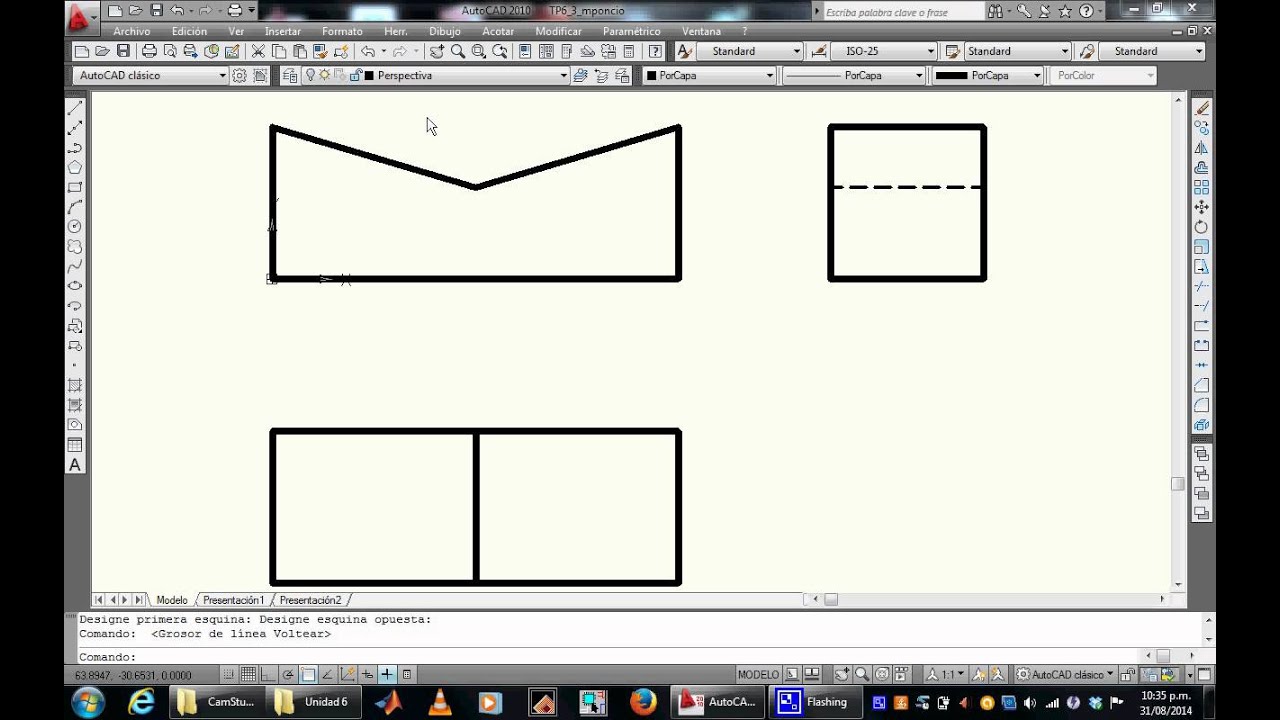Open the Edición menu
The width and height of the screenshot is (1280, 720).
pyautogui.click(x=189, y=31)
